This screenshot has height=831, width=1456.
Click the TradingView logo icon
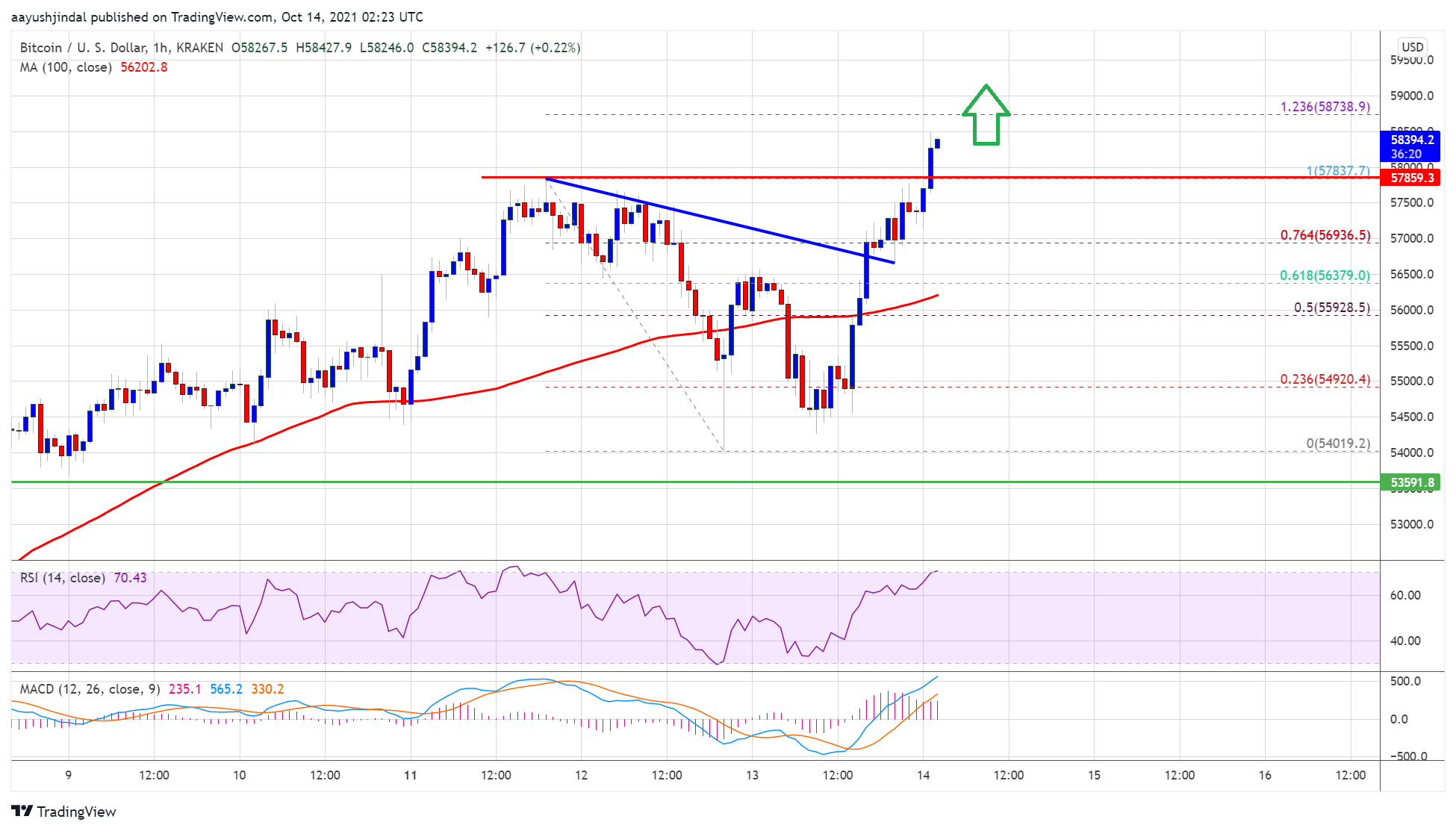point(22,811)
